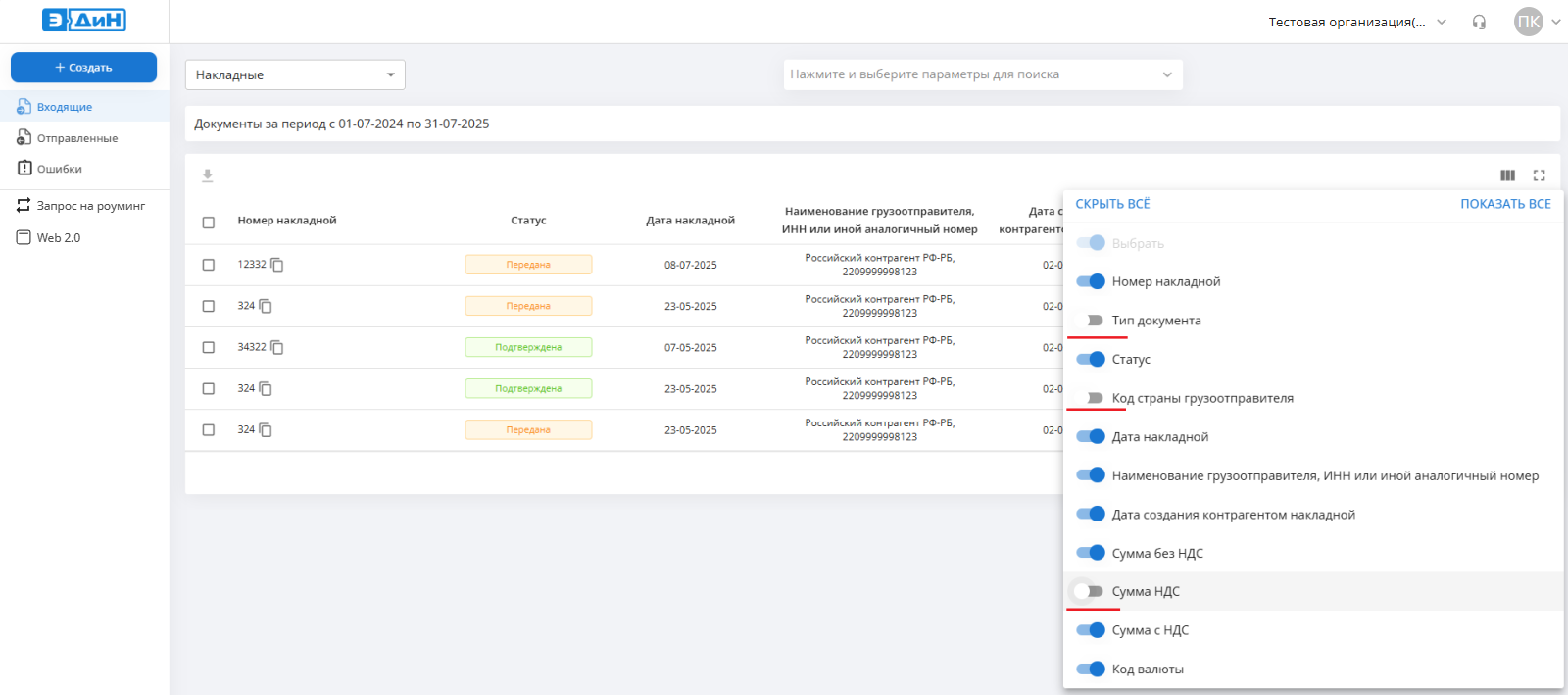
Task: Click the download icon above the table
Action: [208, 175]
